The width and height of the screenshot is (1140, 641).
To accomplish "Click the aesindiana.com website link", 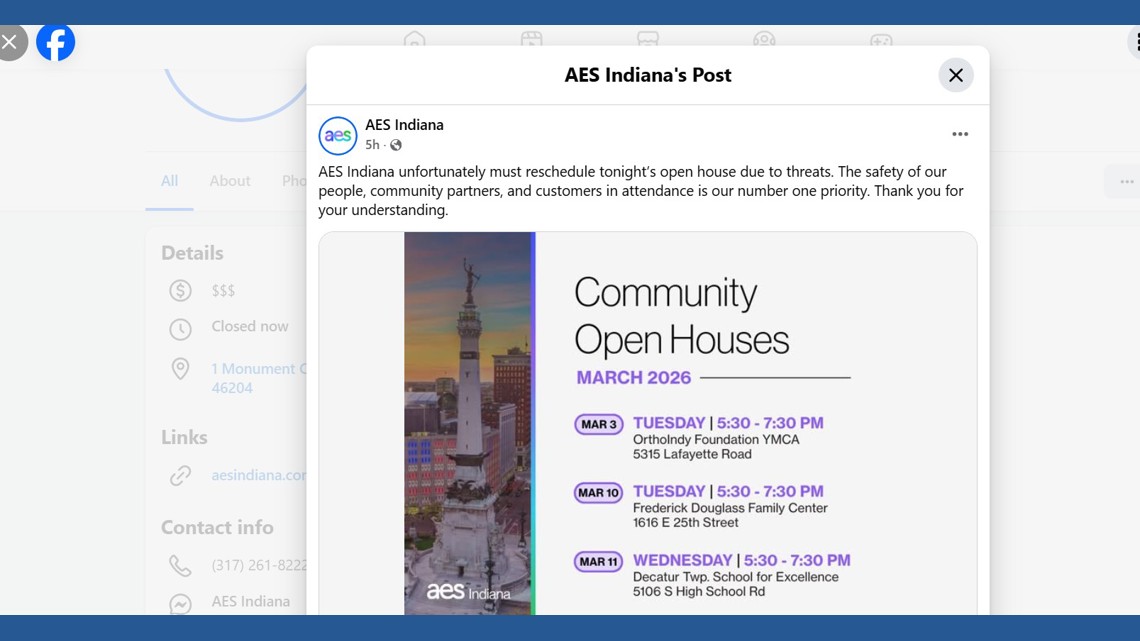I will coord(258,475).
